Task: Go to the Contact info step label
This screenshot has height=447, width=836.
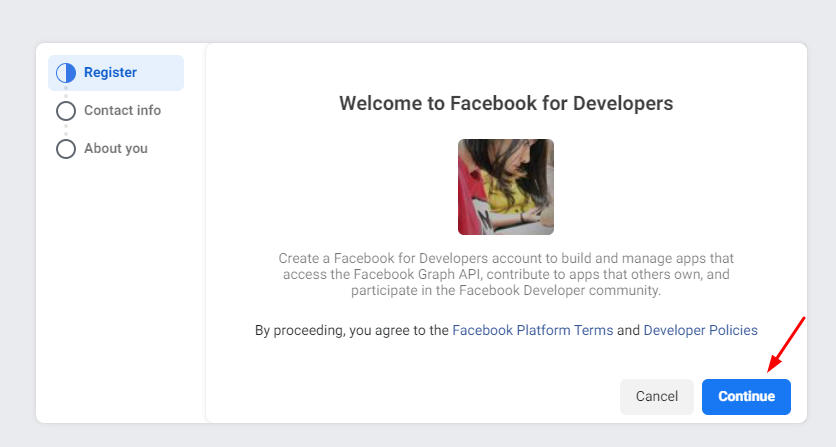Action: 123,110
